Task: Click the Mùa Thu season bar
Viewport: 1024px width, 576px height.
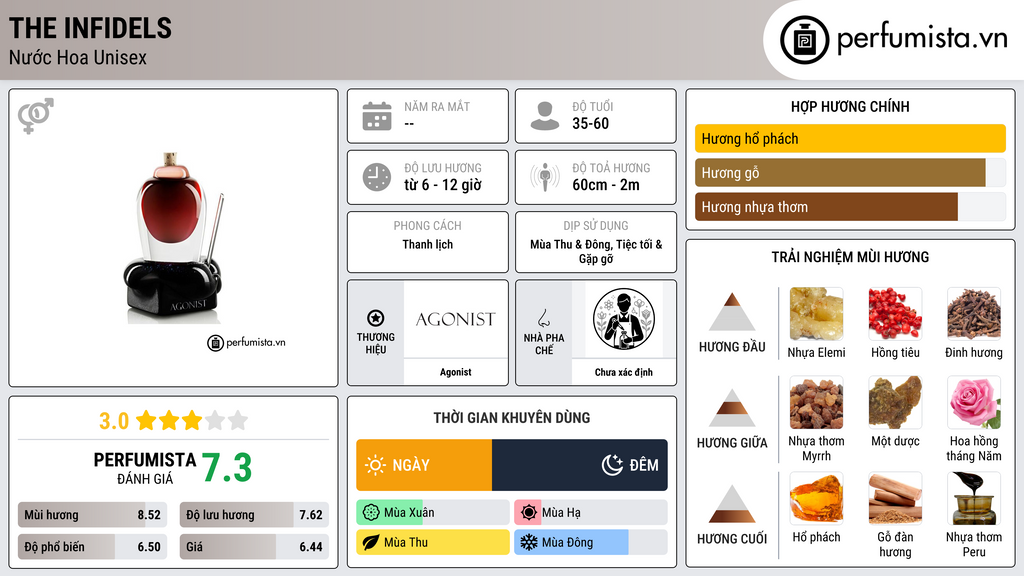Action: tap(432, 542)
